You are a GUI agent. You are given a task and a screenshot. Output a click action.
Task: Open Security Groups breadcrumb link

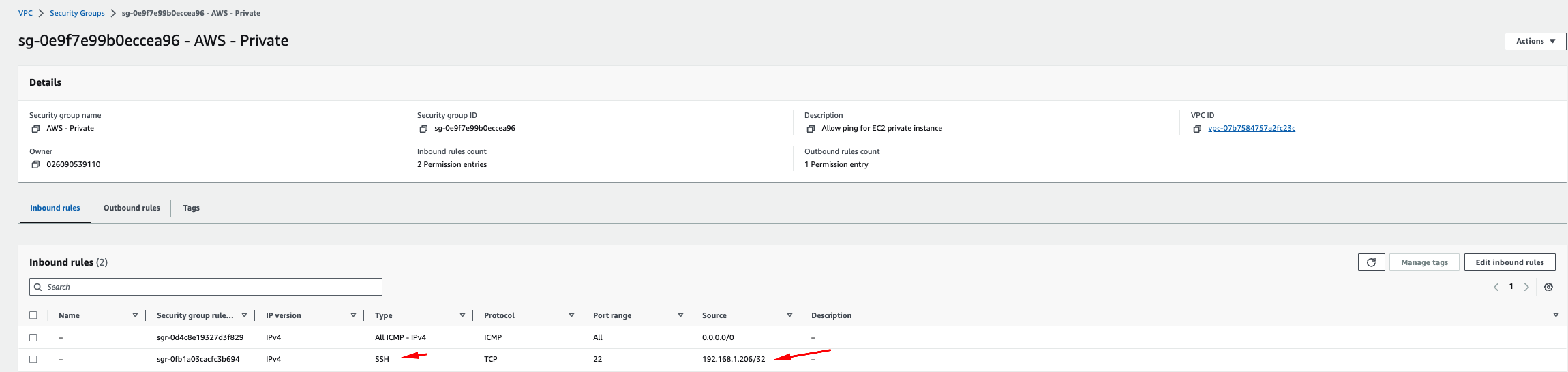(x=77, y=13)
